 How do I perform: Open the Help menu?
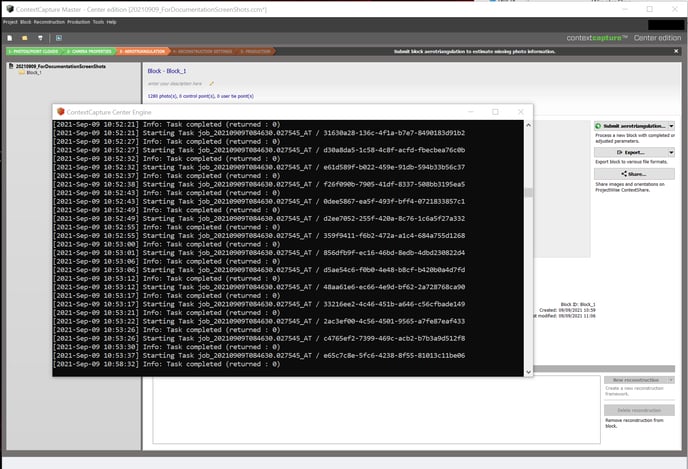point(111,22)
